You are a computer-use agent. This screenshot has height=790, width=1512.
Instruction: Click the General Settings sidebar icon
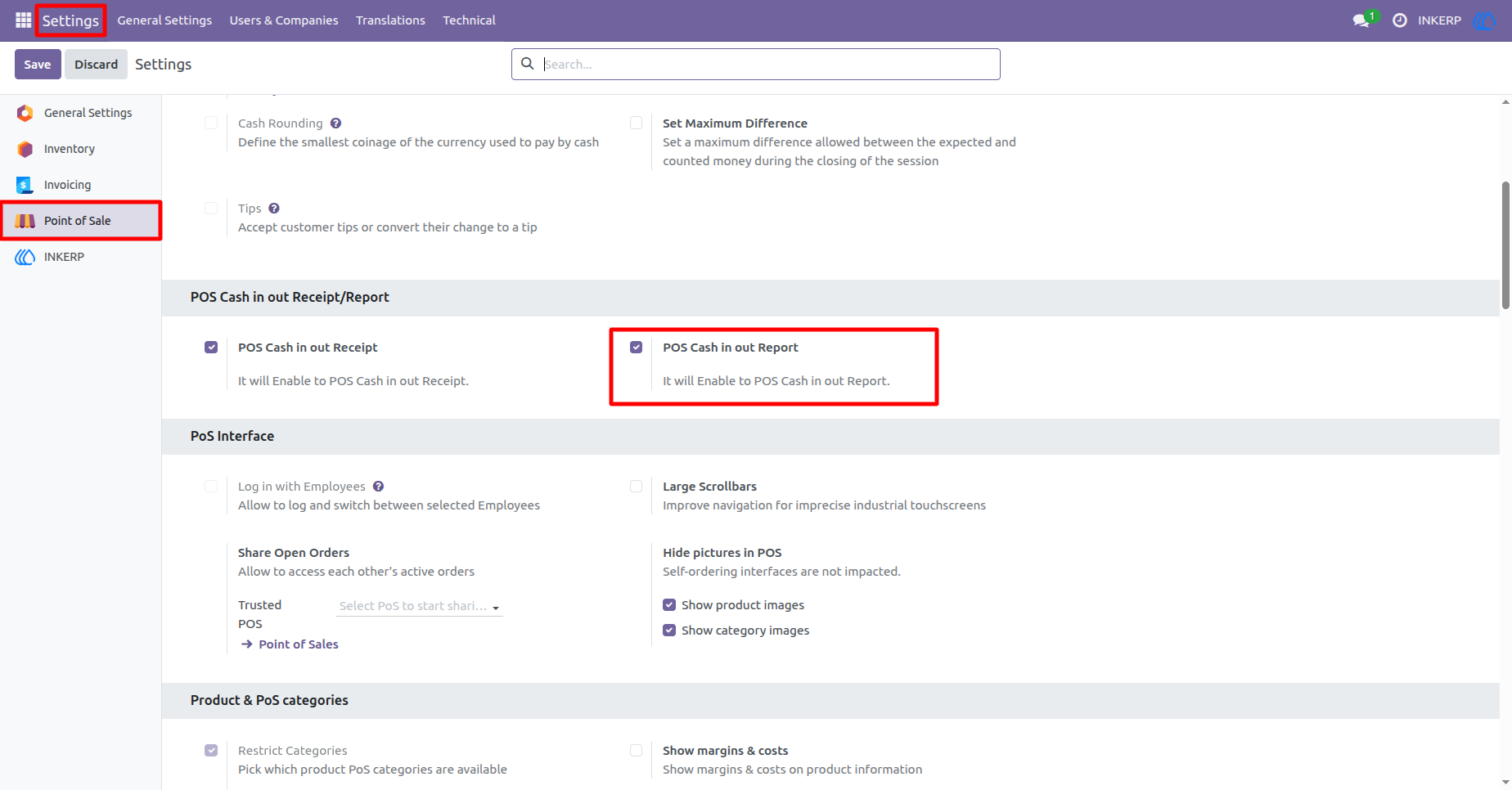click(x=25, y=113)
